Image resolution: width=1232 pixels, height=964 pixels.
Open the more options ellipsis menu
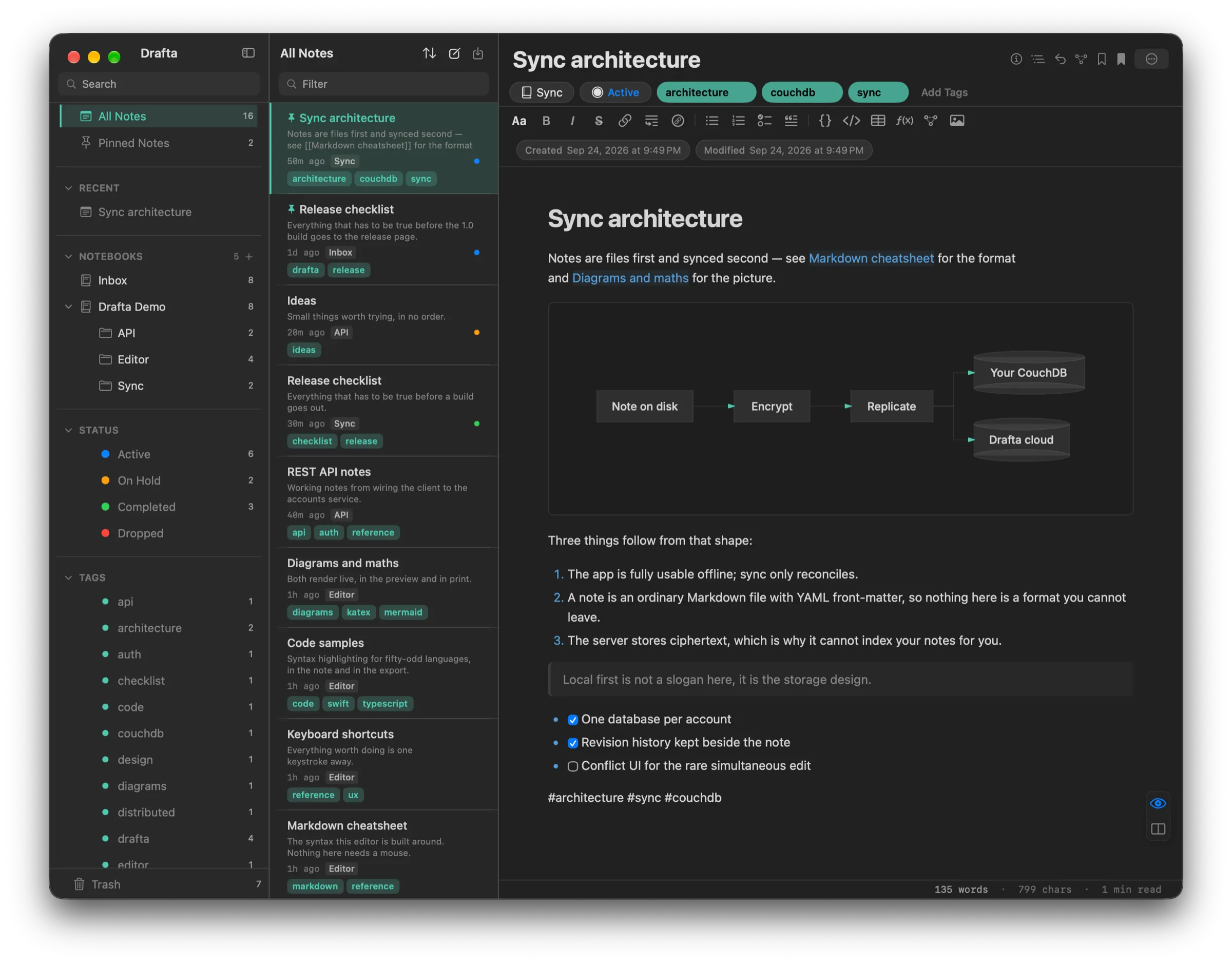point(1151,59)
